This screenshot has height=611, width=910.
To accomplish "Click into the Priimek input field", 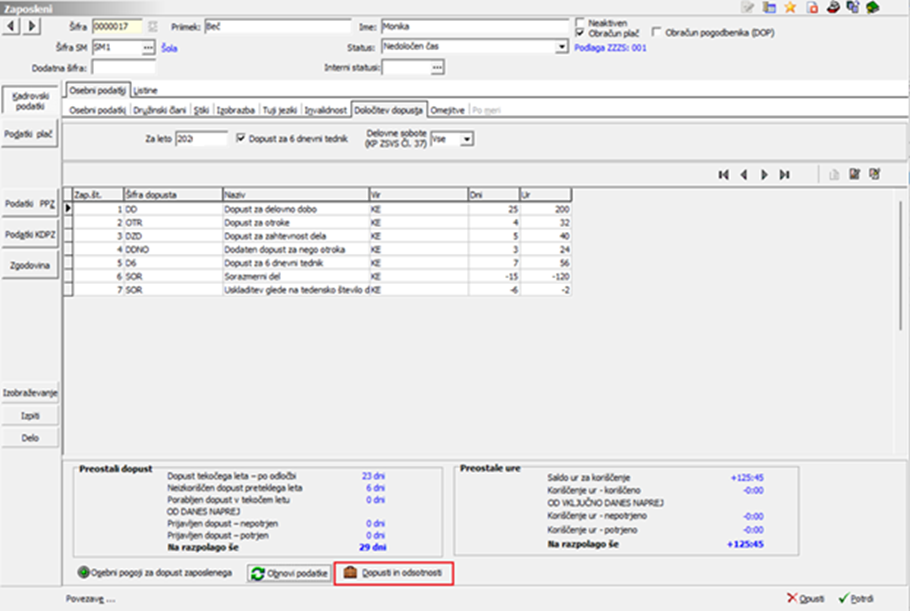I will pos(278,27).
